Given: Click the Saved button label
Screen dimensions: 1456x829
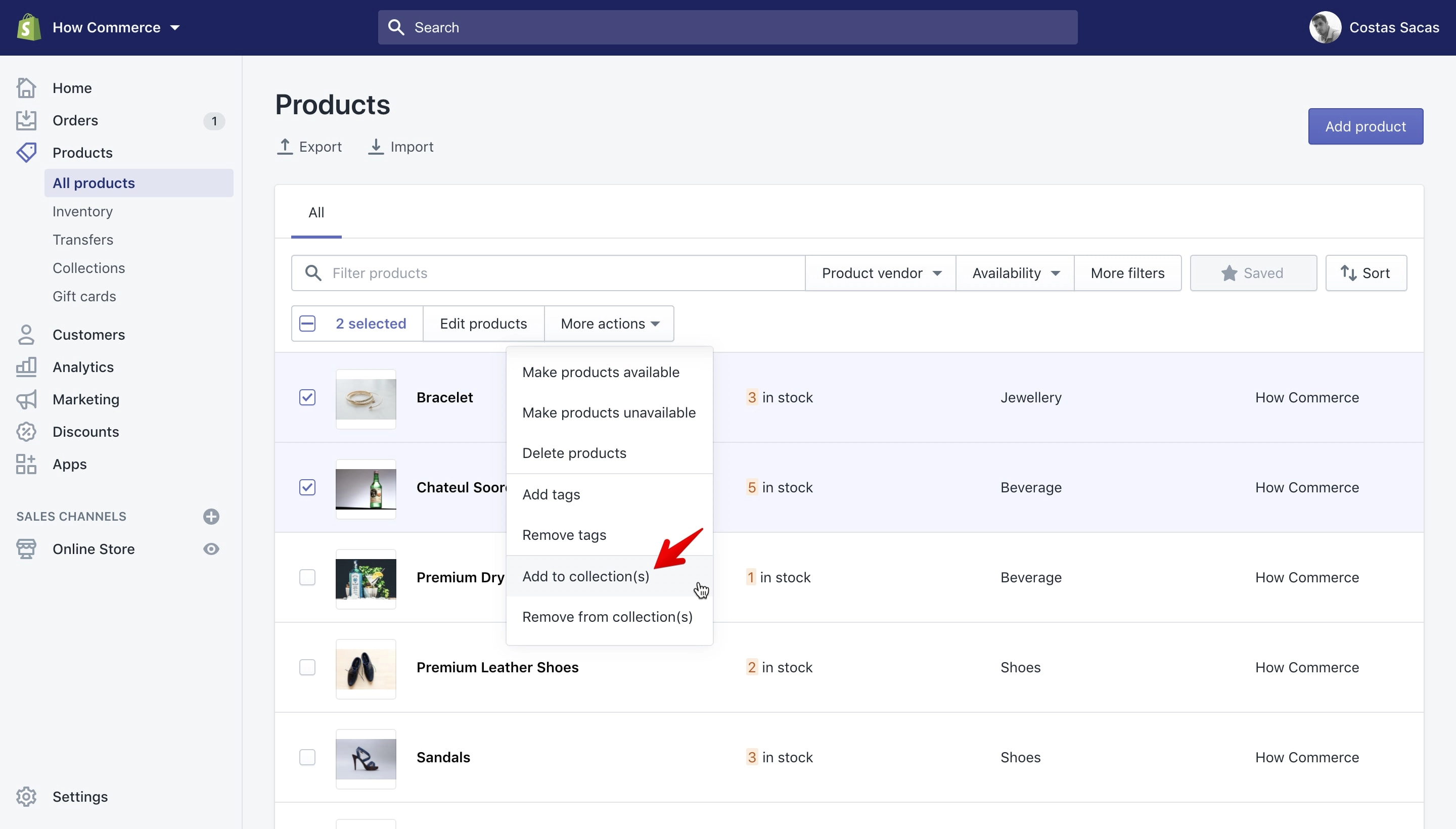Looking at the screenshot, I should pos(1263,273).
